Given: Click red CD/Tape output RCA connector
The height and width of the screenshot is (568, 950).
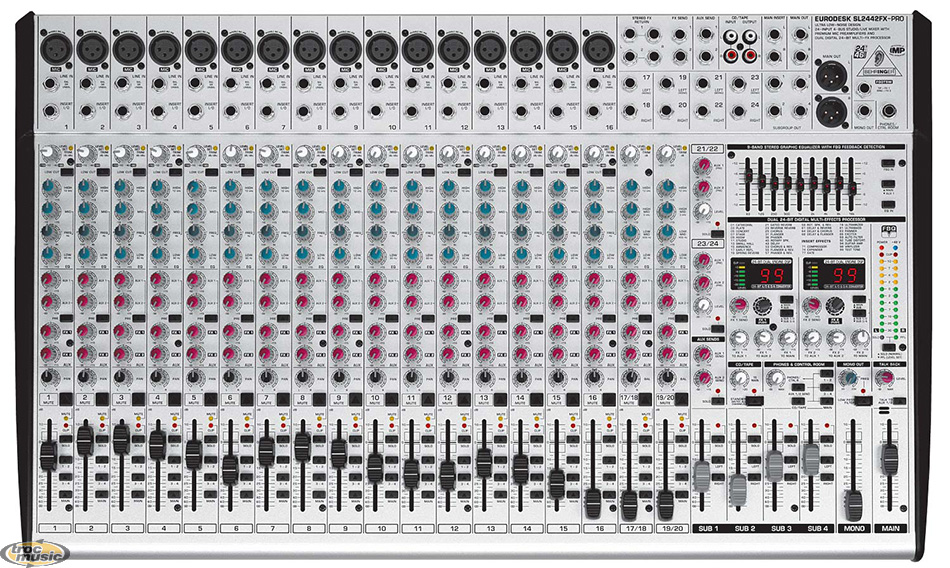Looking at the screenshot, I should pos(751,57).
